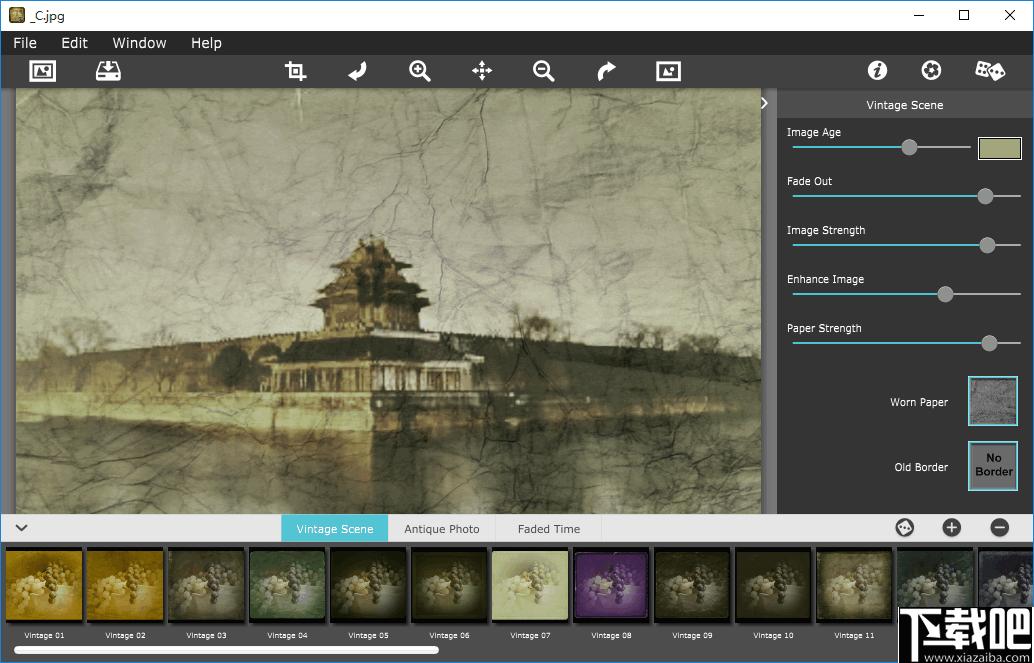Image resolution: width=1034 pixels, height=663 pixels.
Task: Activate the pan move arrows tool
Action: (x=482, y=71)
